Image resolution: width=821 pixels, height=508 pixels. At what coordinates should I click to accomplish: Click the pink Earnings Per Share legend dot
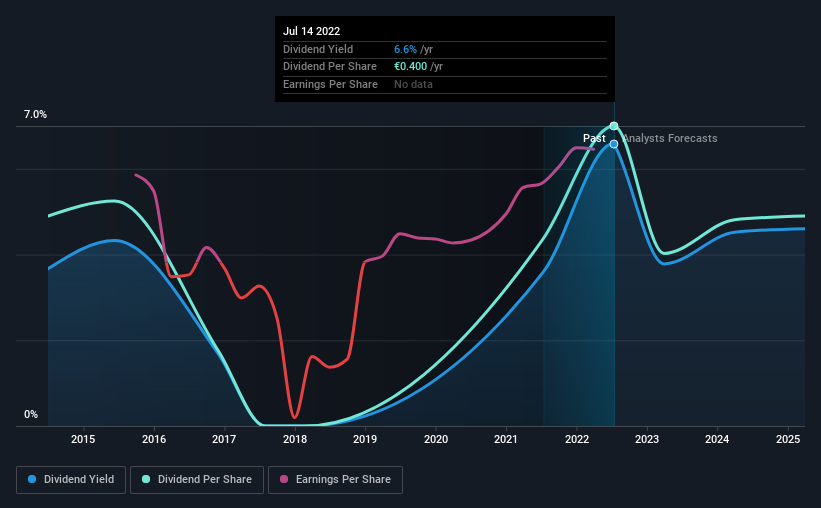pos(284,479)
